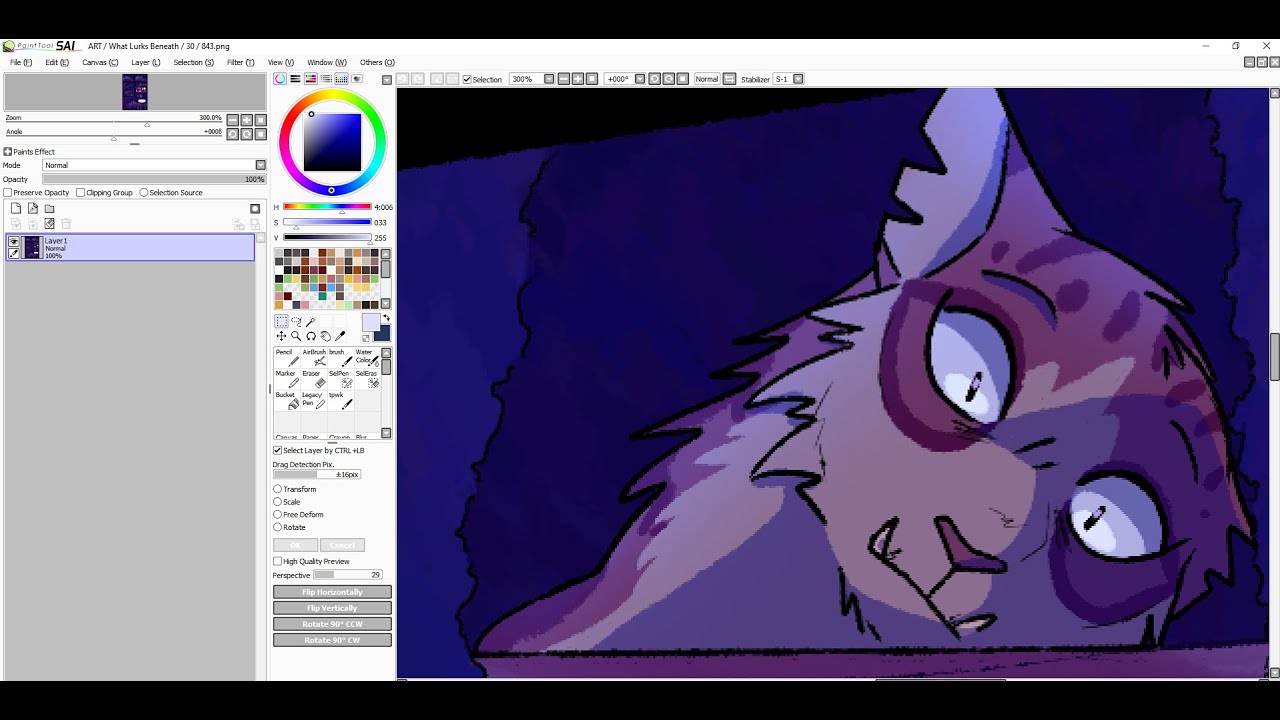The height and width of the screenshot is (720, 1280).
Task: Enable the Clipping Group checkbox
Action: coord(80,192)
